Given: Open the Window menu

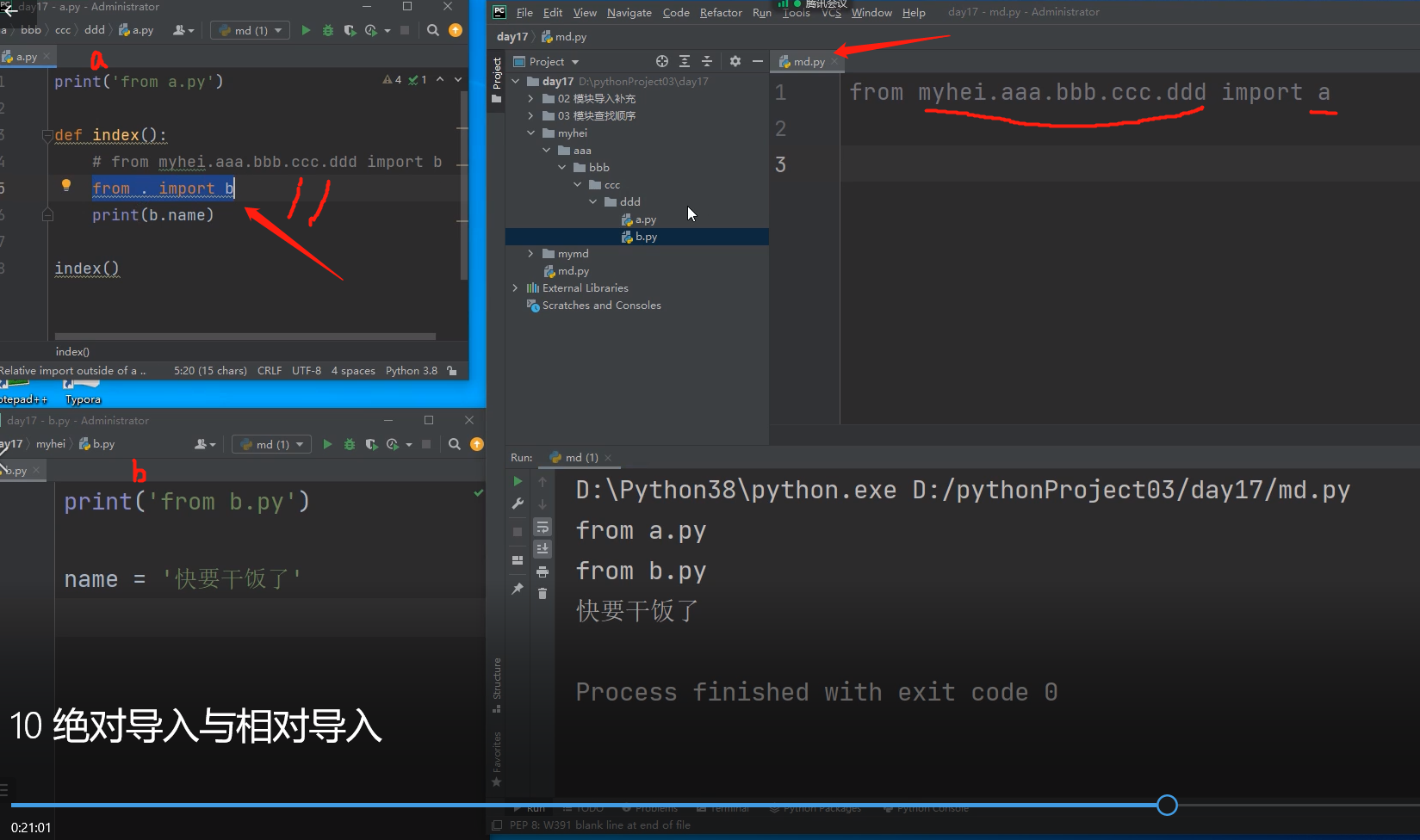Looking at the screenshot, I should (871, 13).
